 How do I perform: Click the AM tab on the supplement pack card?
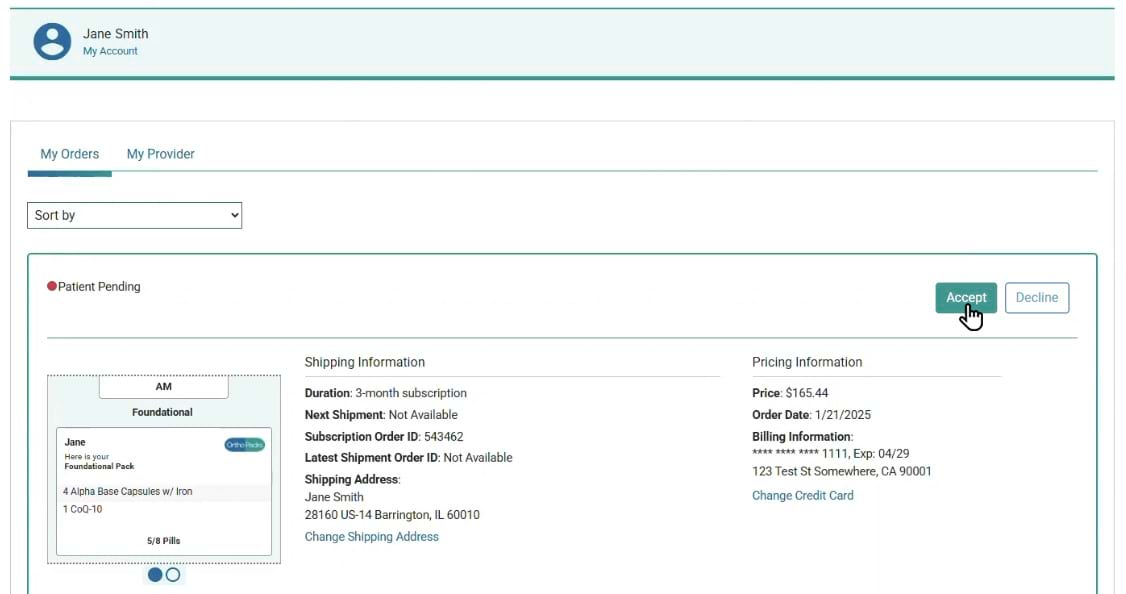click(x=163, y=386)
